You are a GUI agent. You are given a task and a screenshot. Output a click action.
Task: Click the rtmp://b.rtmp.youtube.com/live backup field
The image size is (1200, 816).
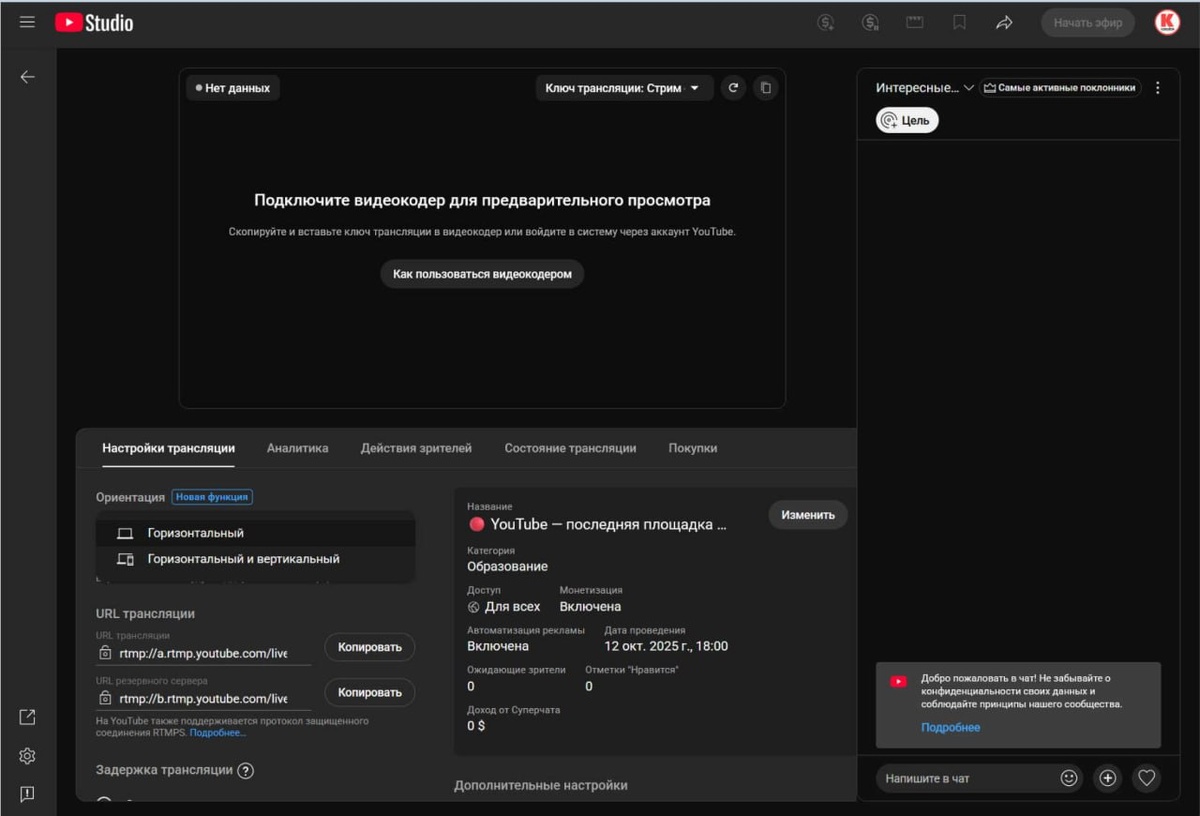coord(204,698)
